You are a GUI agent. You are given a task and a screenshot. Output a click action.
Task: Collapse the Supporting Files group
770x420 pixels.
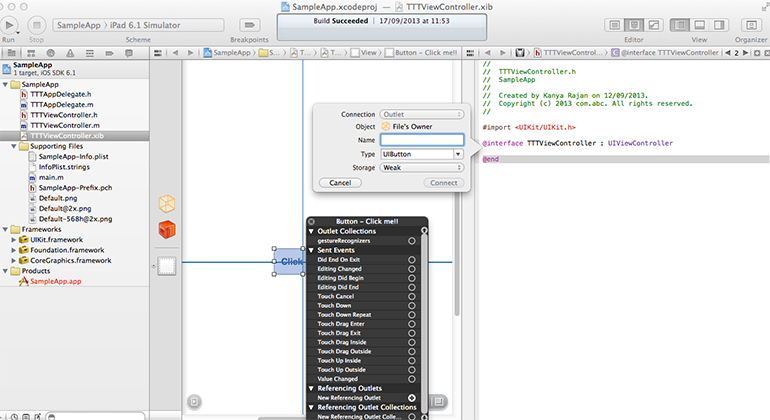coord(14,146)
